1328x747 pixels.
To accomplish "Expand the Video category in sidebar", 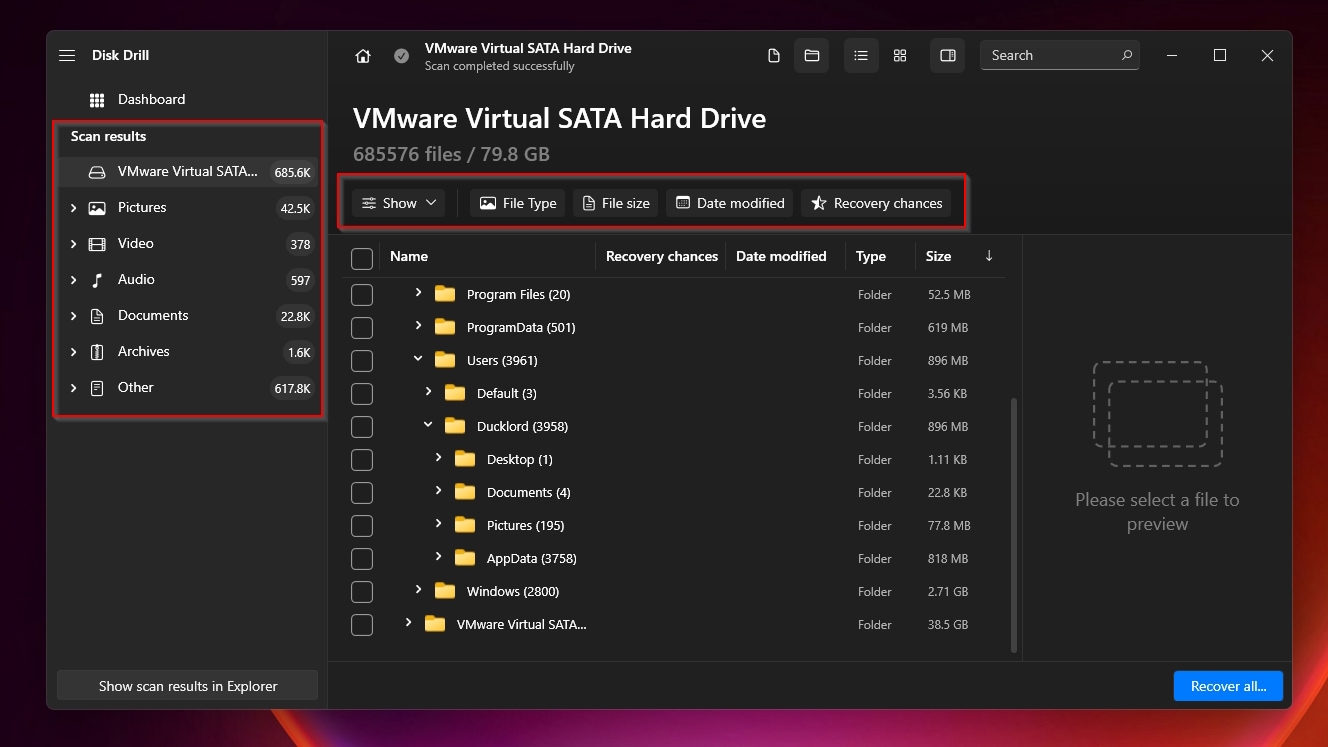I will click(73, 244).
